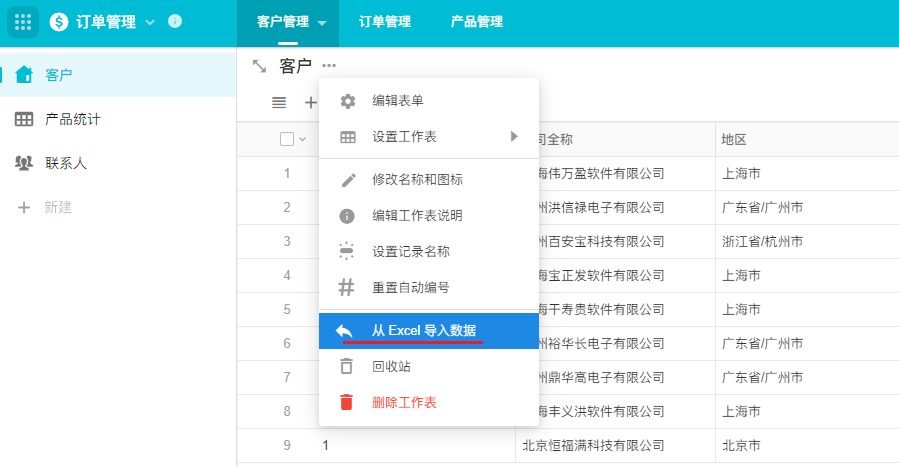The height and width of the screenshot is (467, 899).
Task: Click the three-dot more icon next to 客户
Action: tap(329, 66)
